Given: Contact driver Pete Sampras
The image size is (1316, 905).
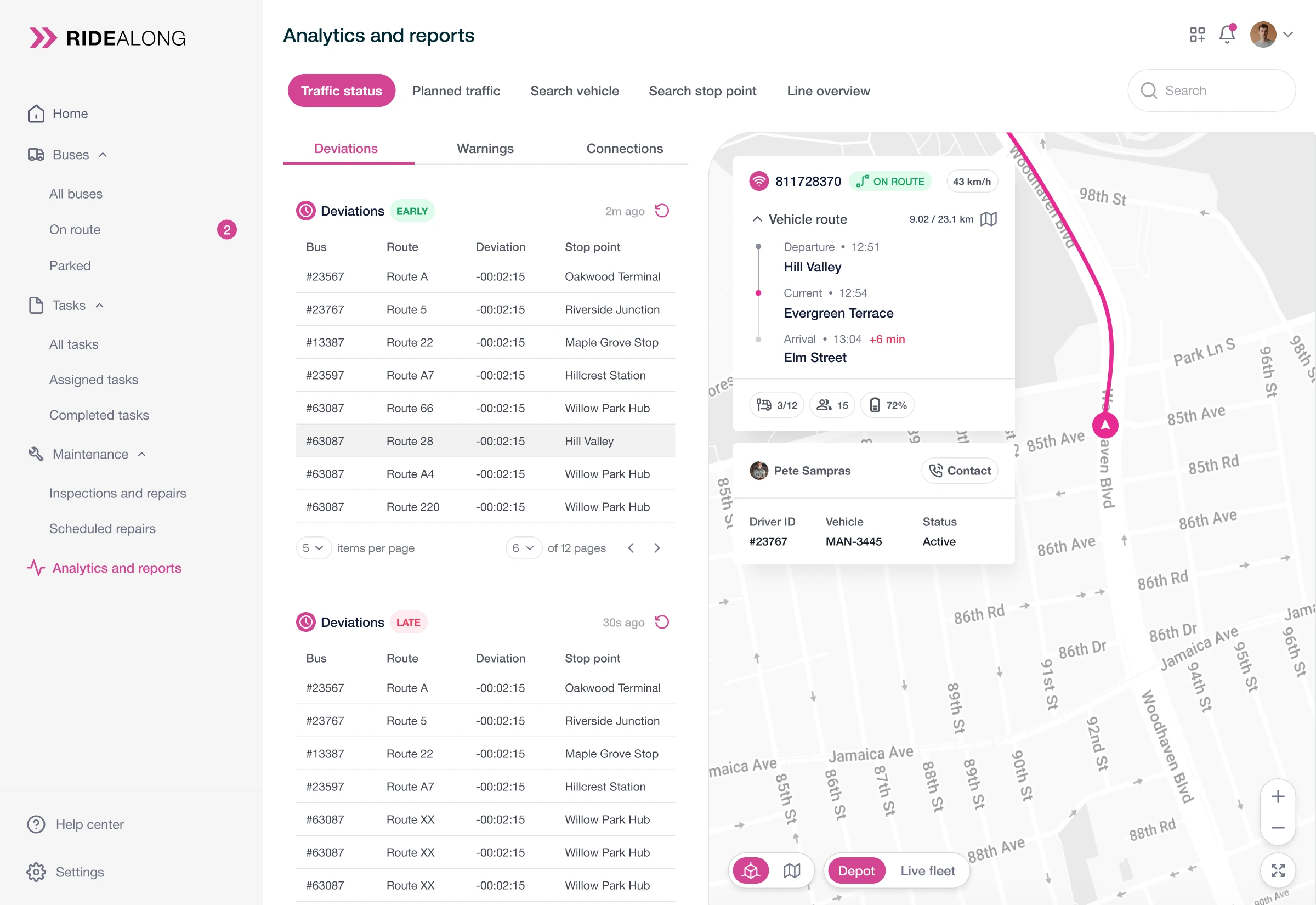Looking at the screenshot, I should coord(959,471).
